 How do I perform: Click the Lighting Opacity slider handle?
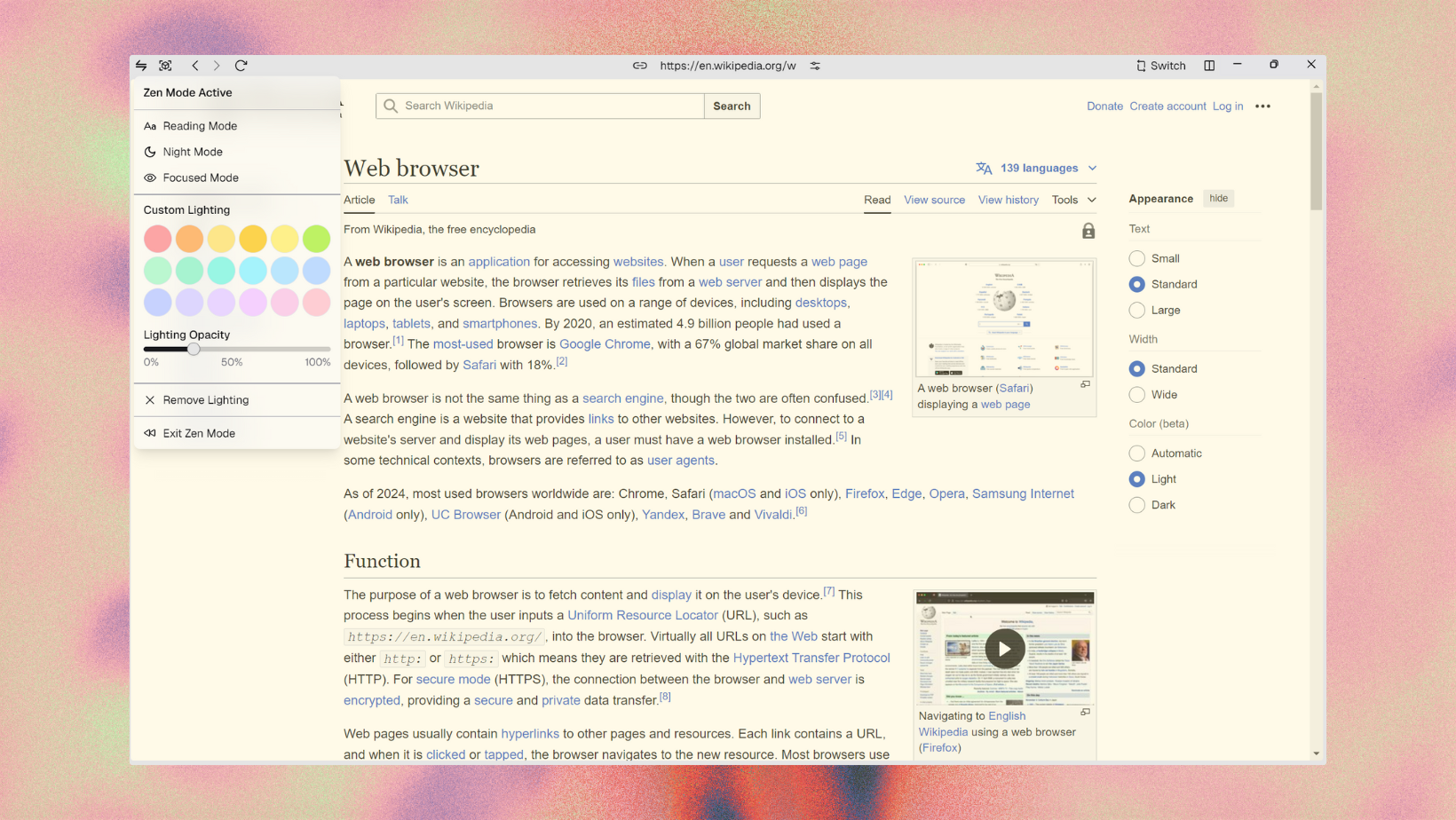[x=194, y=349]
